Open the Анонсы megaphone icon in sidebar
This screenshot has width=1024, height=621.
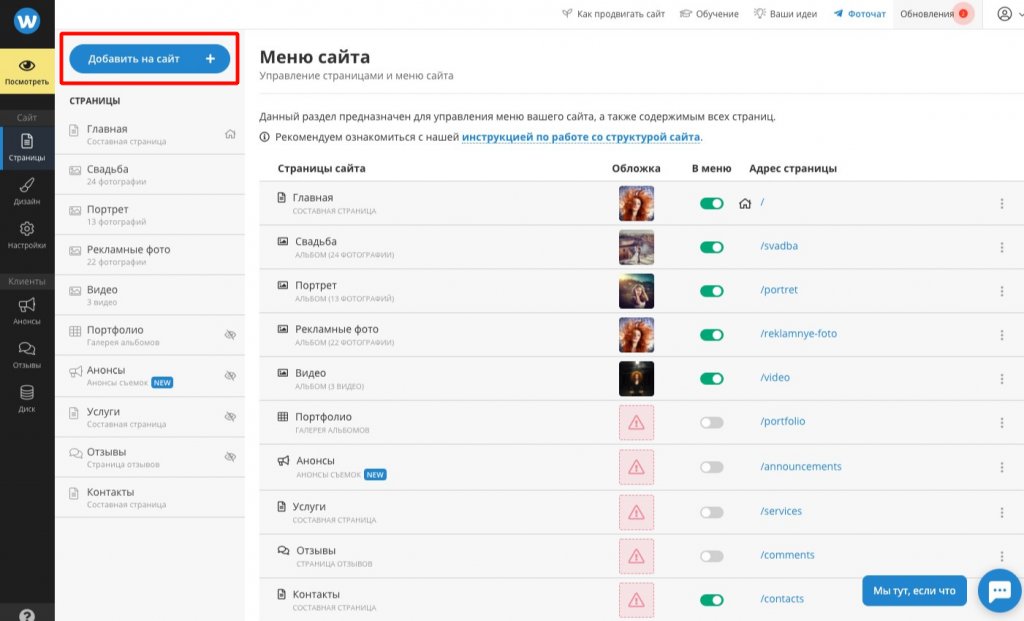click(27, 305)
